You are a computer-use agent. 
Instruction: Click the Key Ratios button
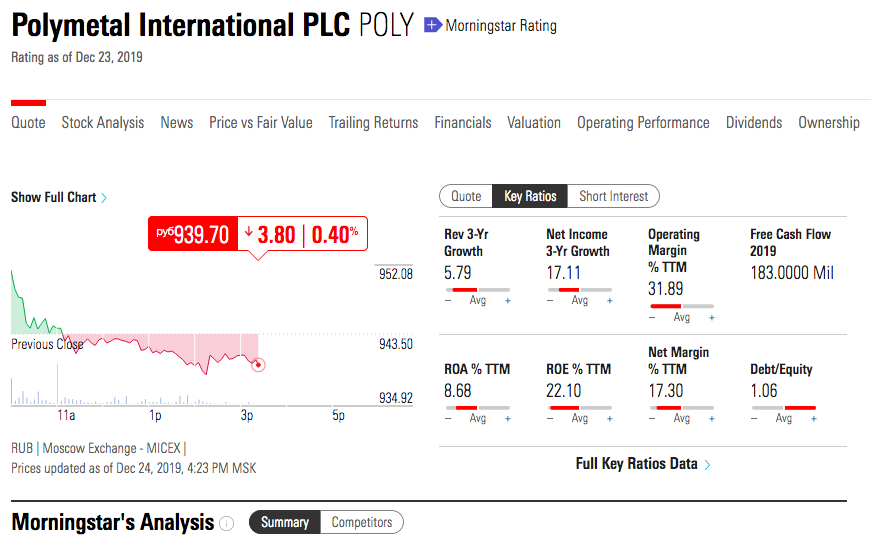(530, 196)
